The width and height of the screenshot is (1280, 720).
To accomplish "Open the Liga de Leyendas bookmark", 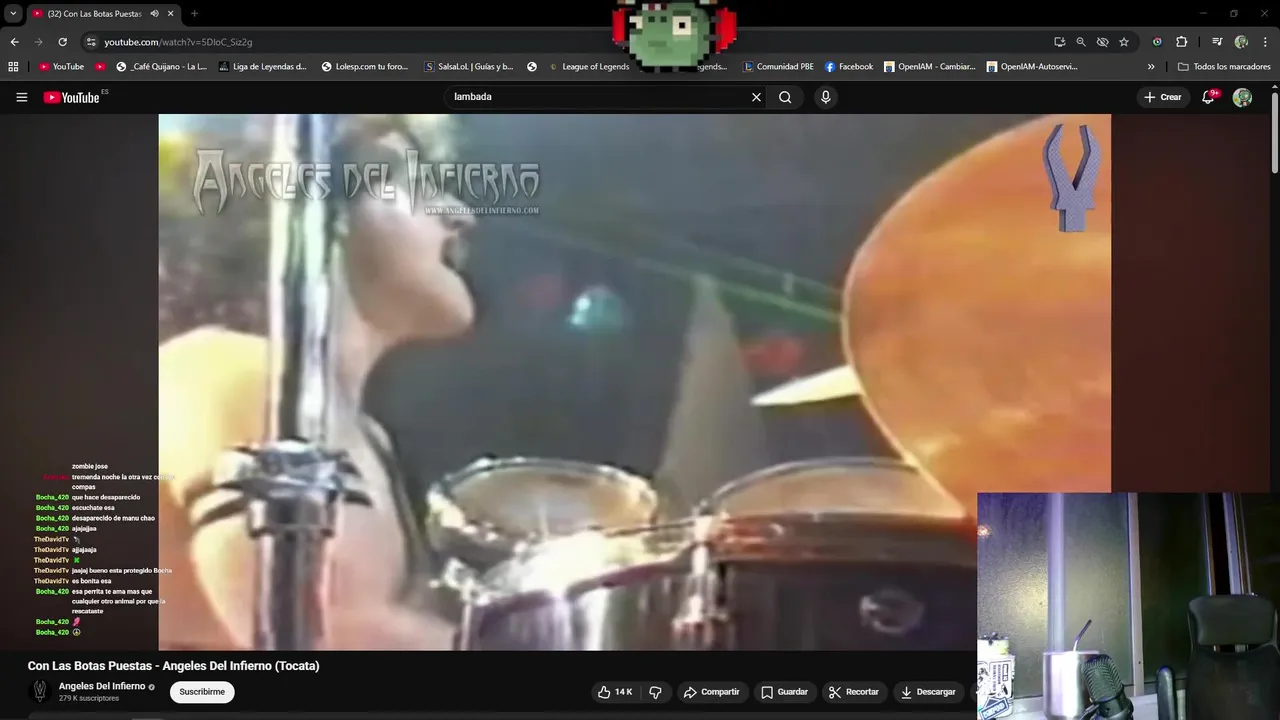I will (262, 67).
